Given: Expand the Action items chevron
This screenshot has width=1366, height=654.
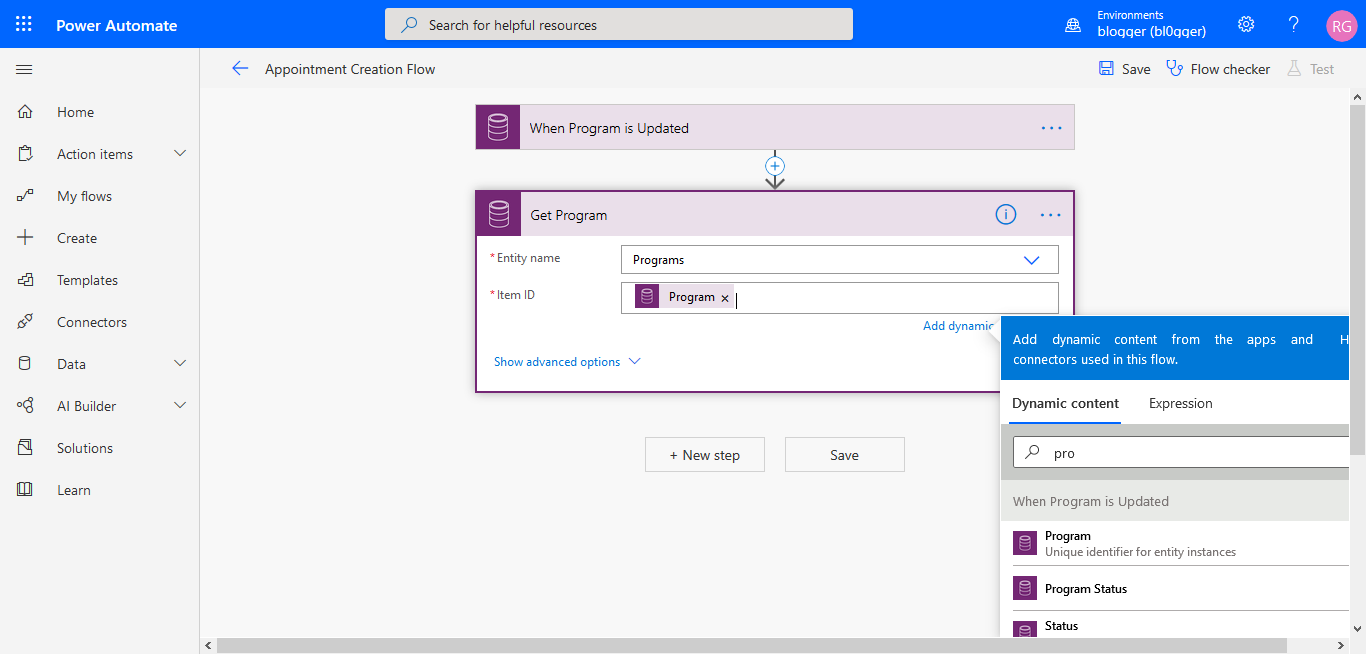Looking at the screenshot, I should (181, 153).
